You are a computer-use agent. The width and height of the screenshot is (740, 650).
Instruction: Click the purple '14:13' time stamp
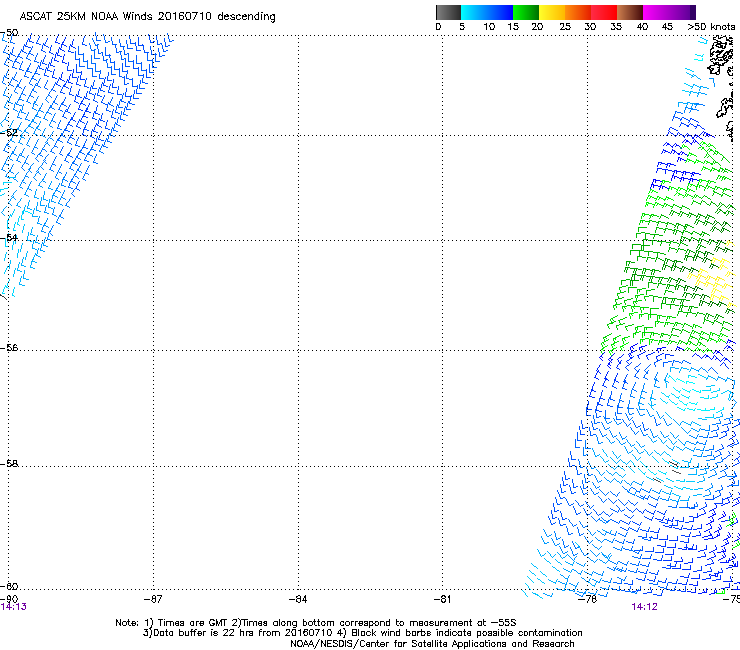(x=14, y=607)
